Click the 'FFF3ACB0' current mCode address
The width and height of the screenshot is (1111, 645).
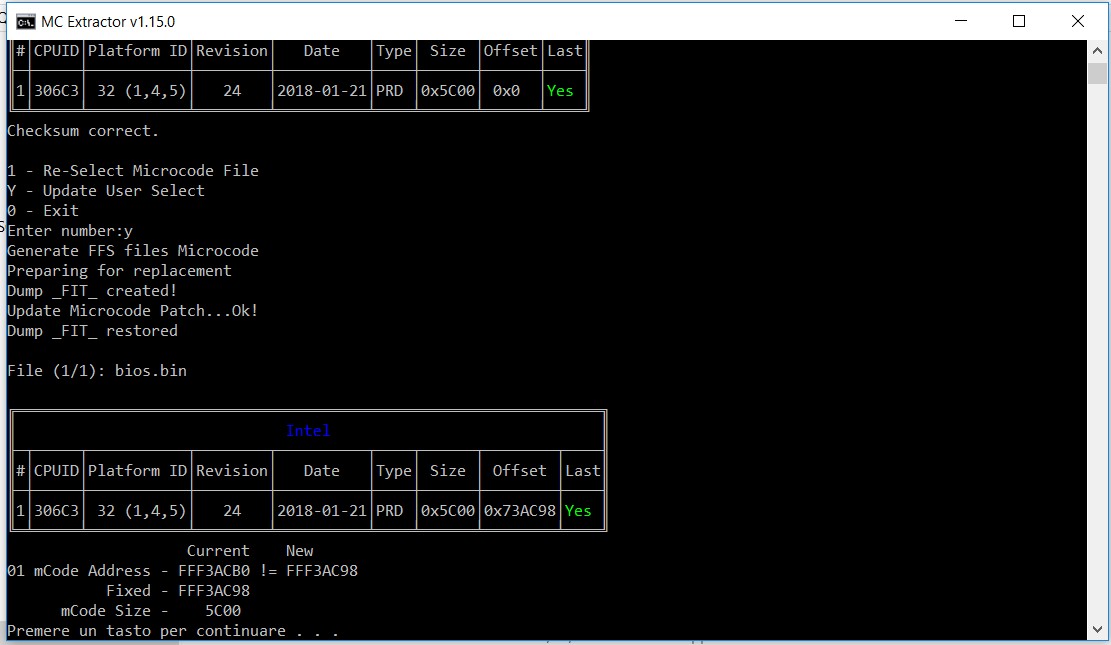tap(214, 571)
